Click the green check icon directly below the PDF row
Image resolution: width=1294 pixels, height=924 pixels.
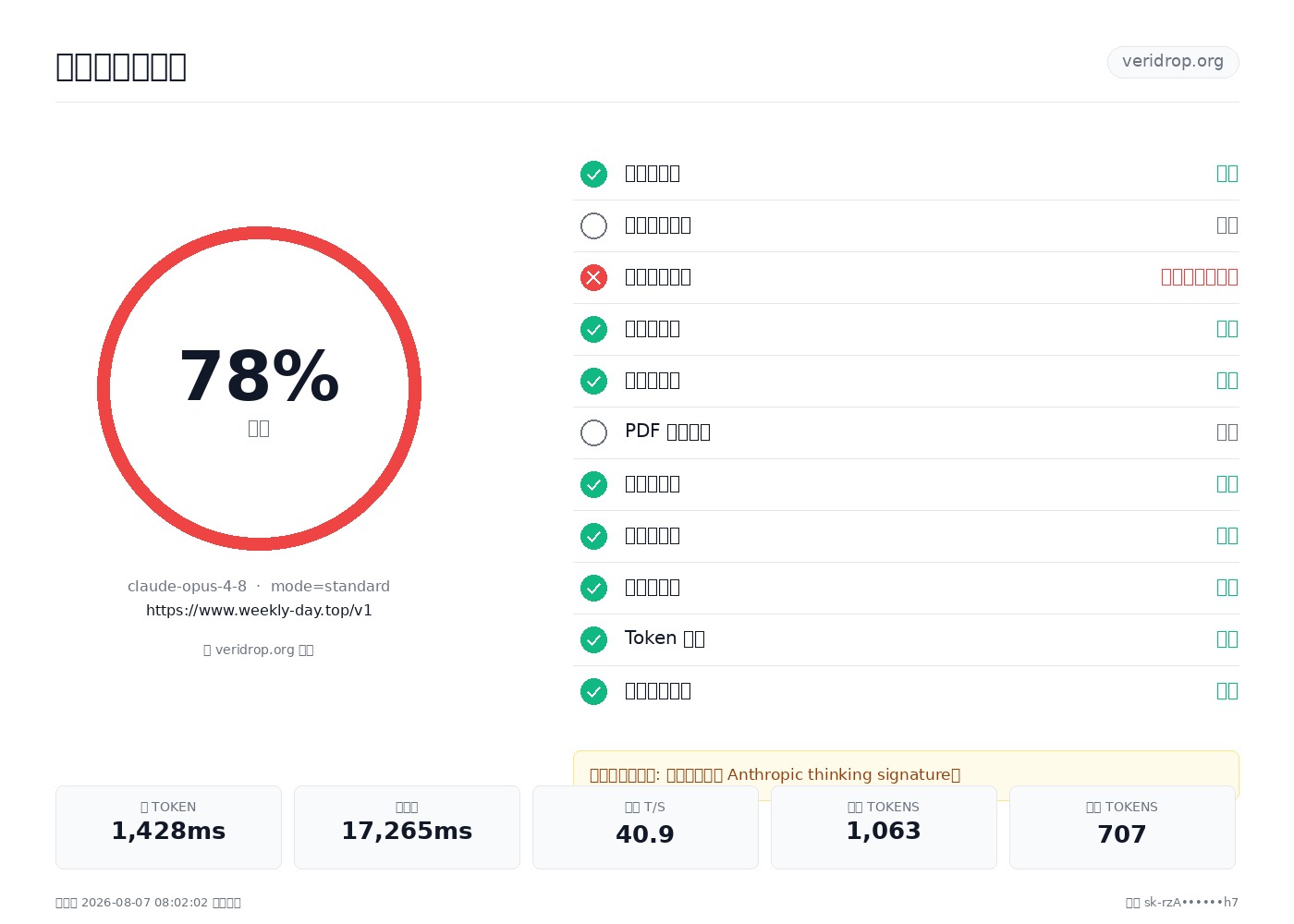(593, 484)
